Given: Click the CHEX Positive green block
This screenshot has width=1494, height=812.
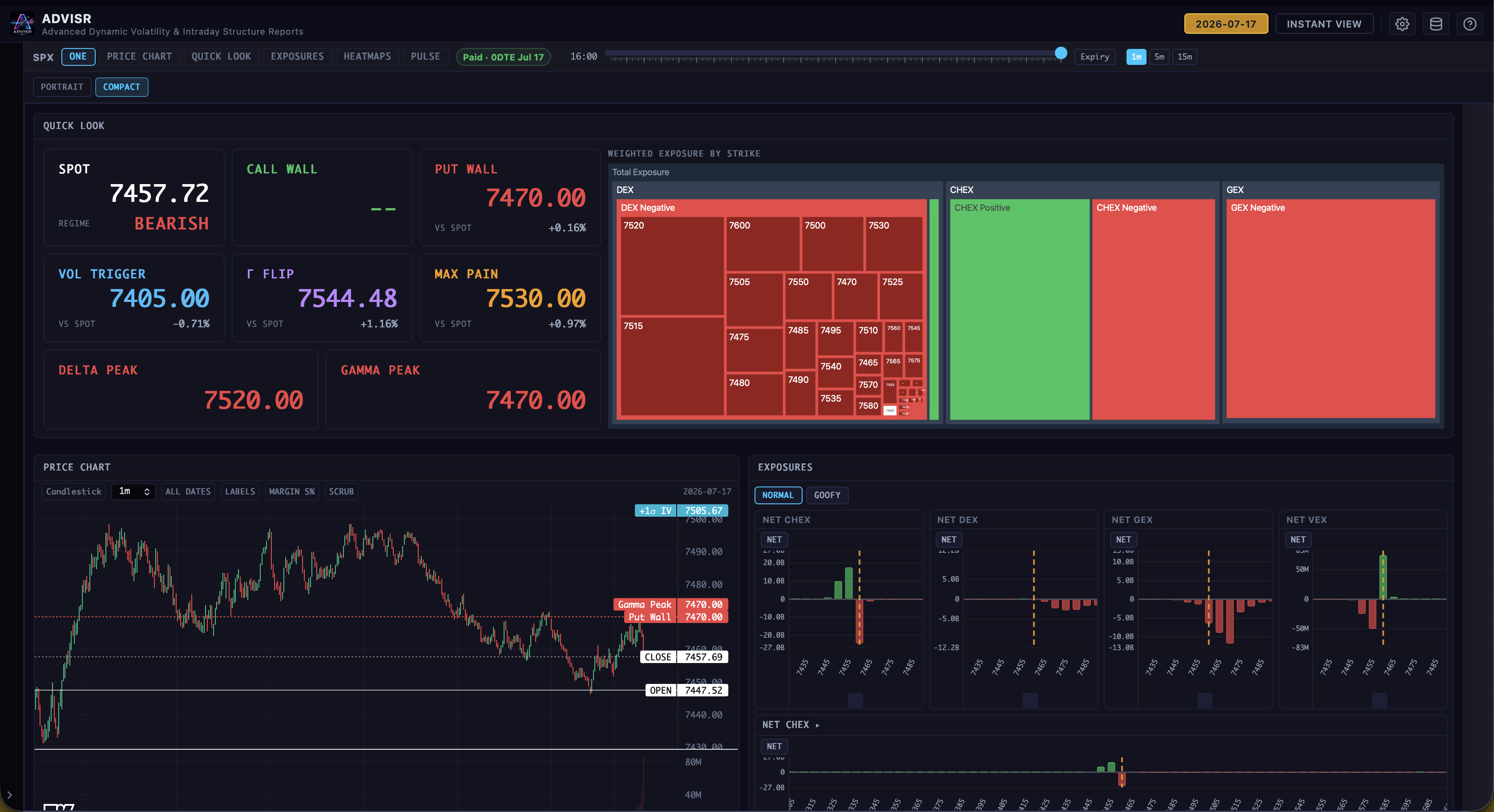Looking at the screenshot, I should [1020, 310].
